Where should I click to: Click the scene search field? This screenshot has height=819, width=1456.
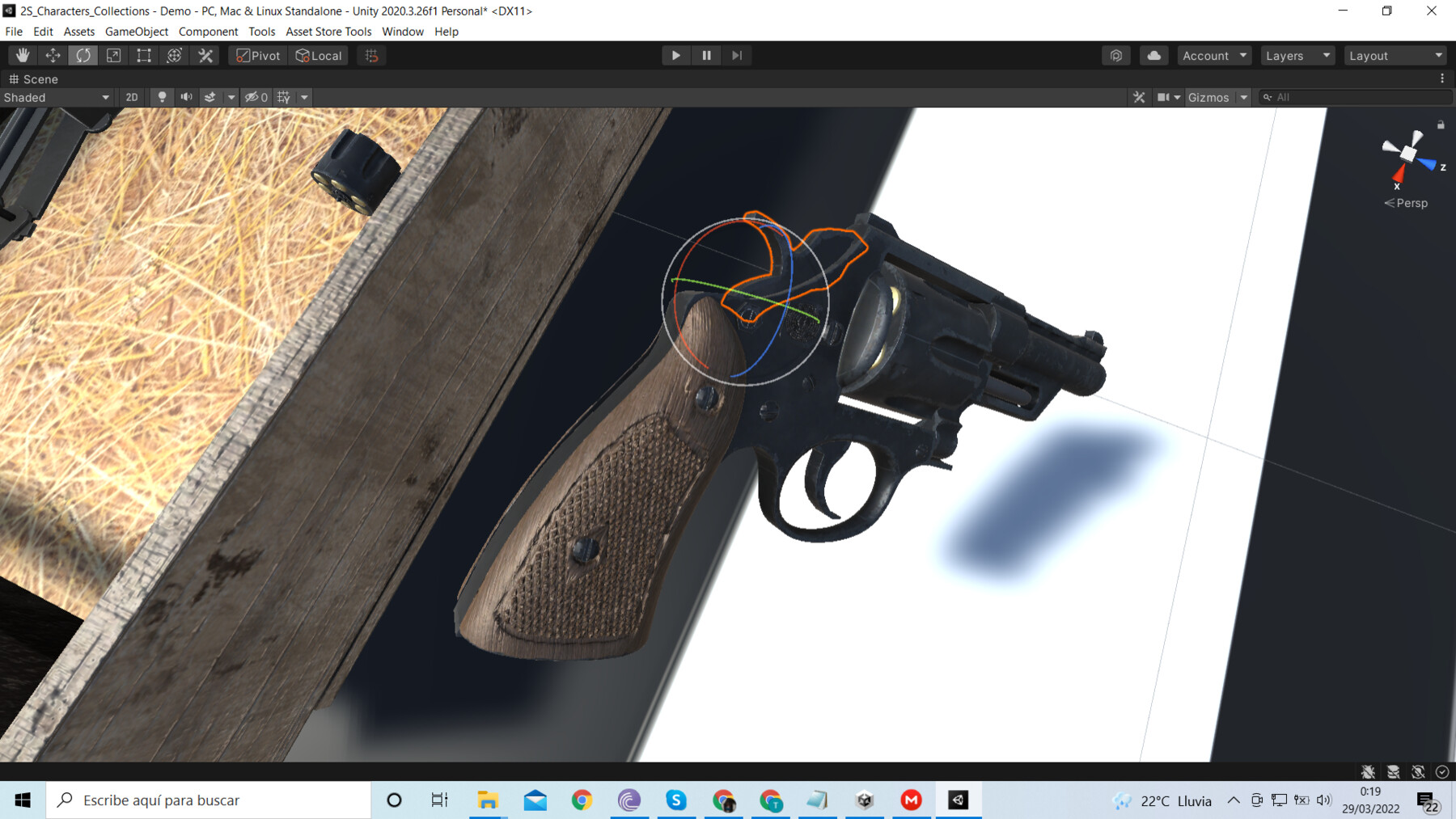click(x=1356, y=97)
